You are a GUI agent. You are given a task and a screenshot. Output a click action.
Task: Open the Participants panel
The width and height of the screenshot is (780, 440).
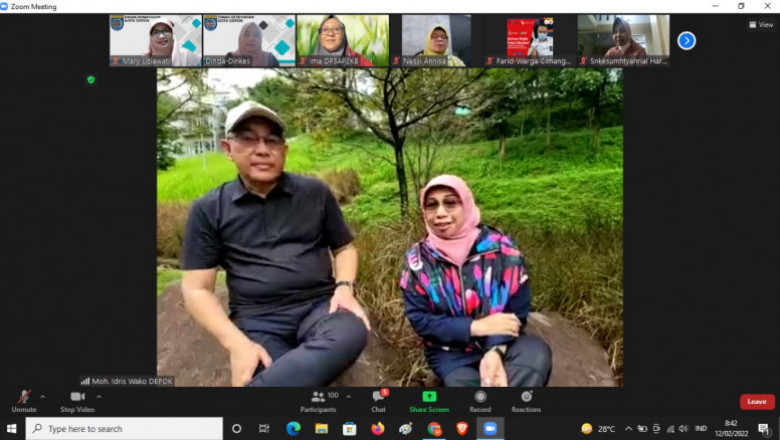[x=318, y=399]
